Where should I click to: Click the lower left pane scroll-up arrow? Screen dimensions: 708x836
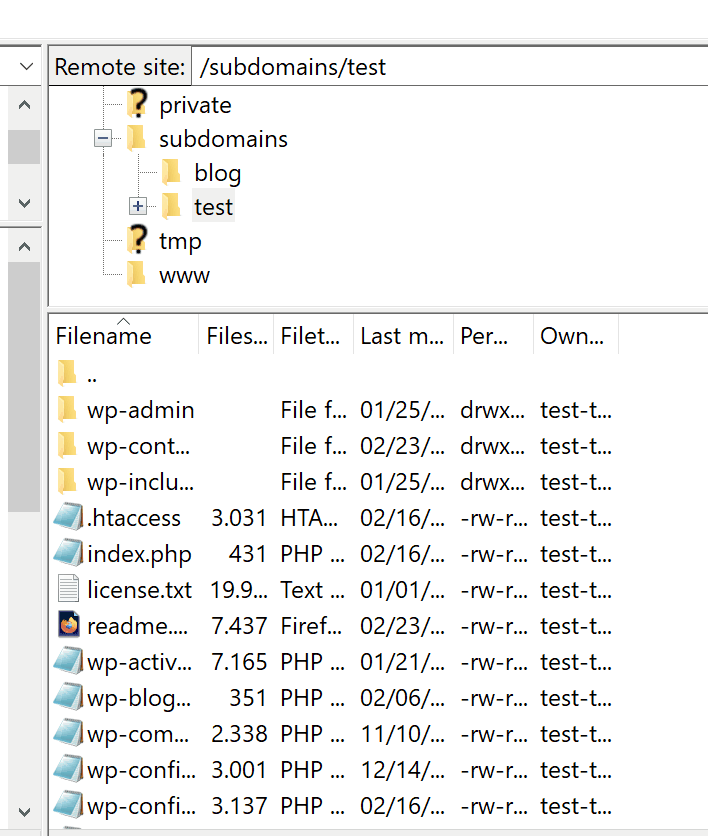click(24, 247)
